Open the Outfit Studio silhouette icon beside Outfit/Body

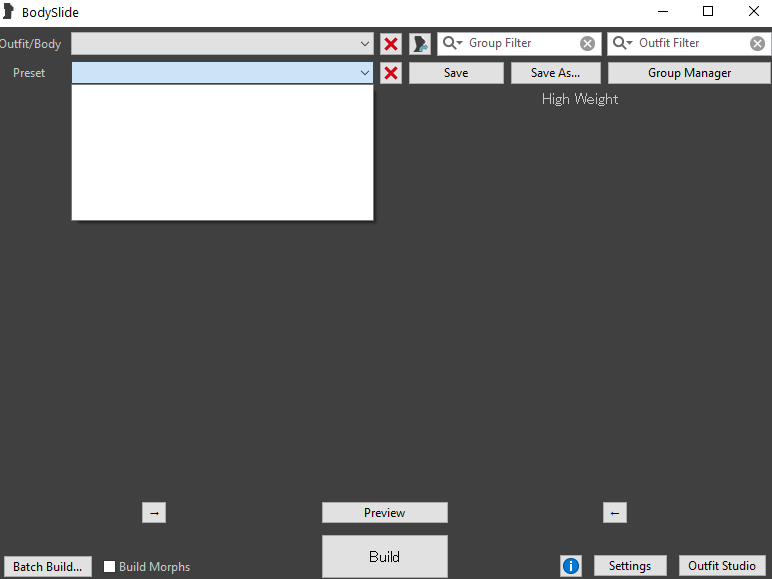[420, 44]
